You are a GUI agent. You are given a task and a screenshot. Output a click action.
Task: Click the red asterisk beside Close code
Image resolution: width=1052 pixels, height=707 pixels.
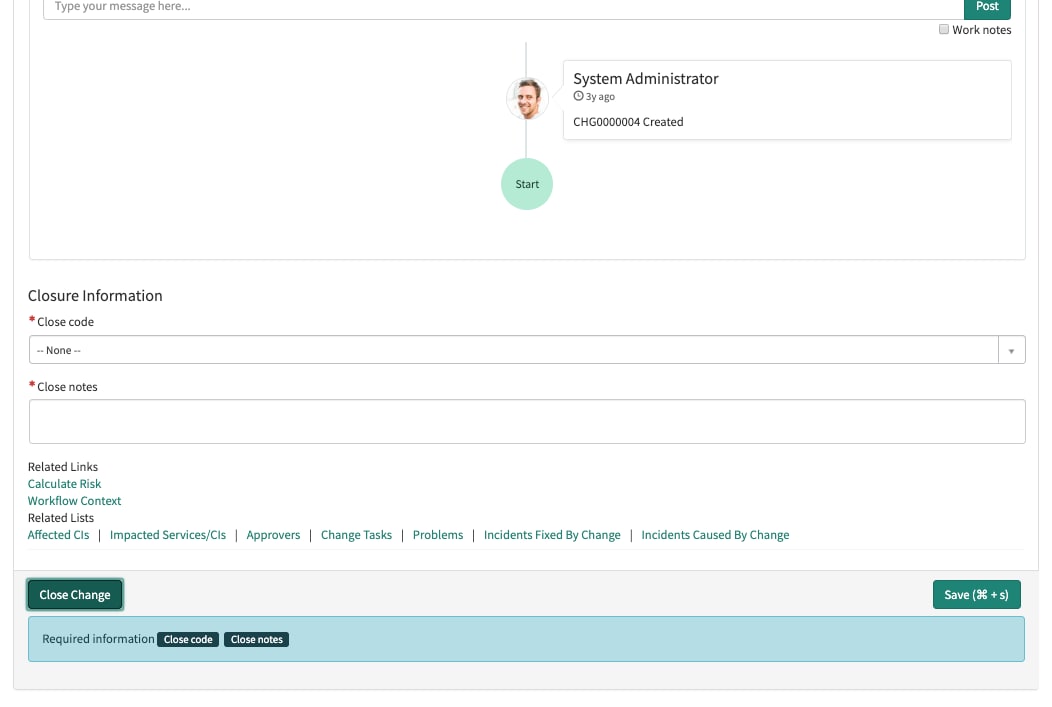coord(31,318)
